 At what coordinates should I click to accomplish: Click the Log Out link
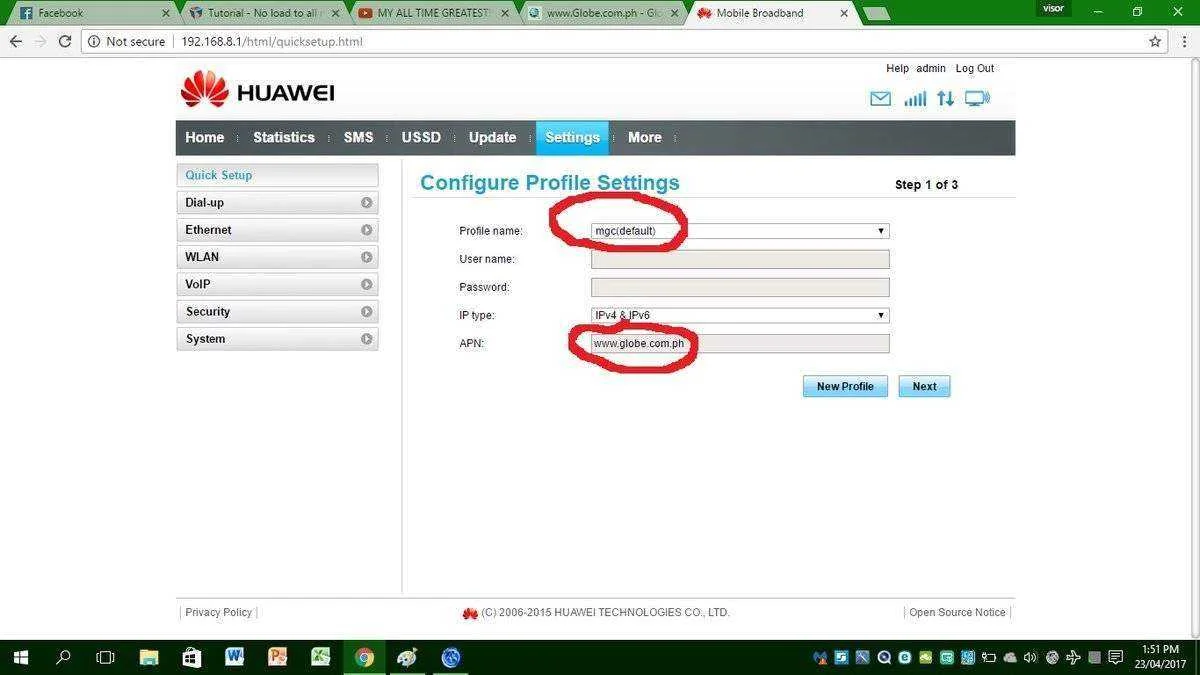click(974, 68)
